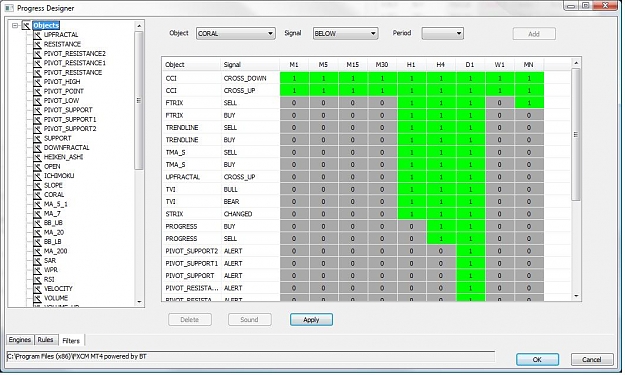Apply the filter changes
Viewport: 625px width, 375px height.
point(311,320)
